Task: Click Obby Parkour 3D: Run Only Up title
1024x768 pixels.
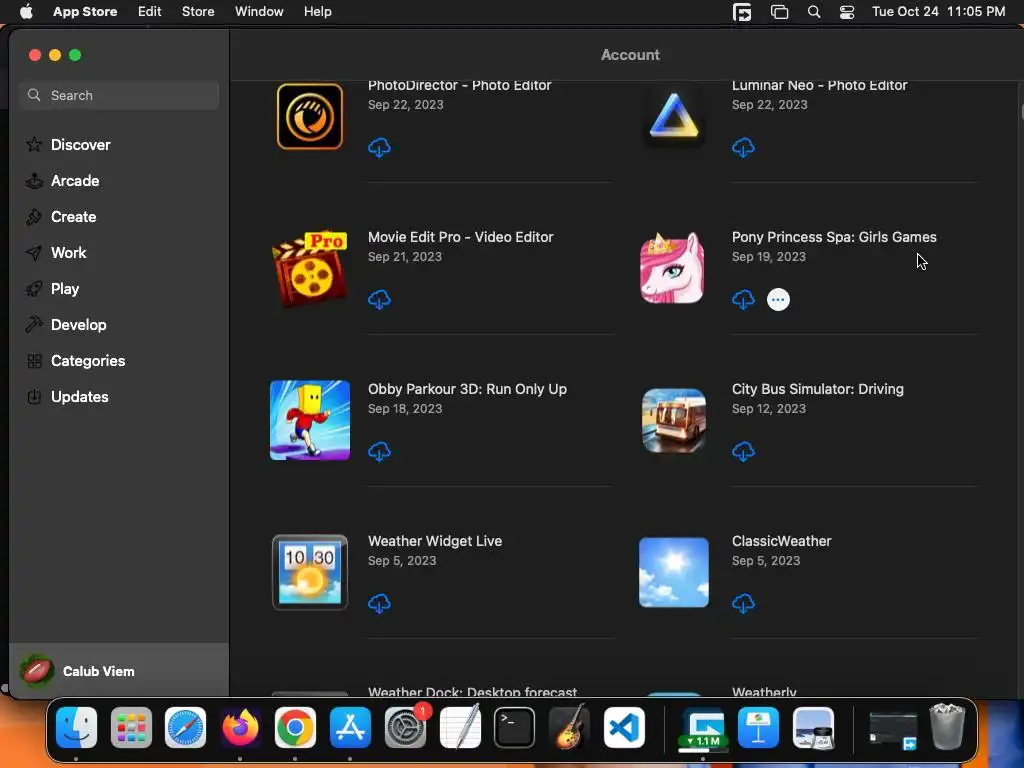Action: tap(467, 389)
